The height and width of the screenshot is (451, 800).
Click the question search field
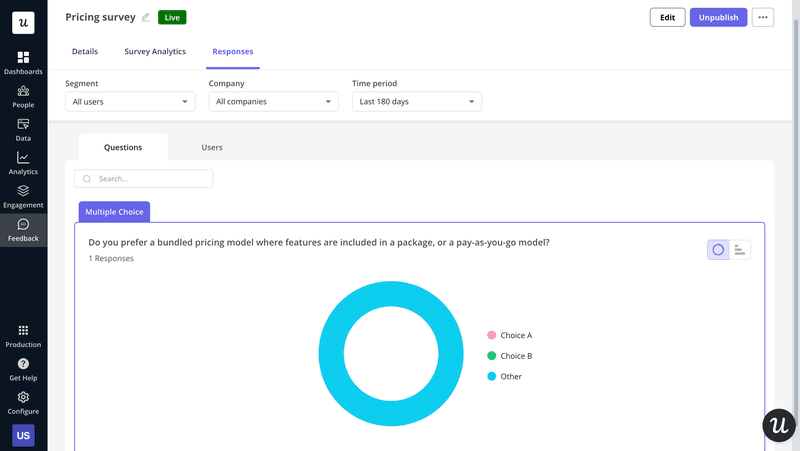tap(150, 179)
